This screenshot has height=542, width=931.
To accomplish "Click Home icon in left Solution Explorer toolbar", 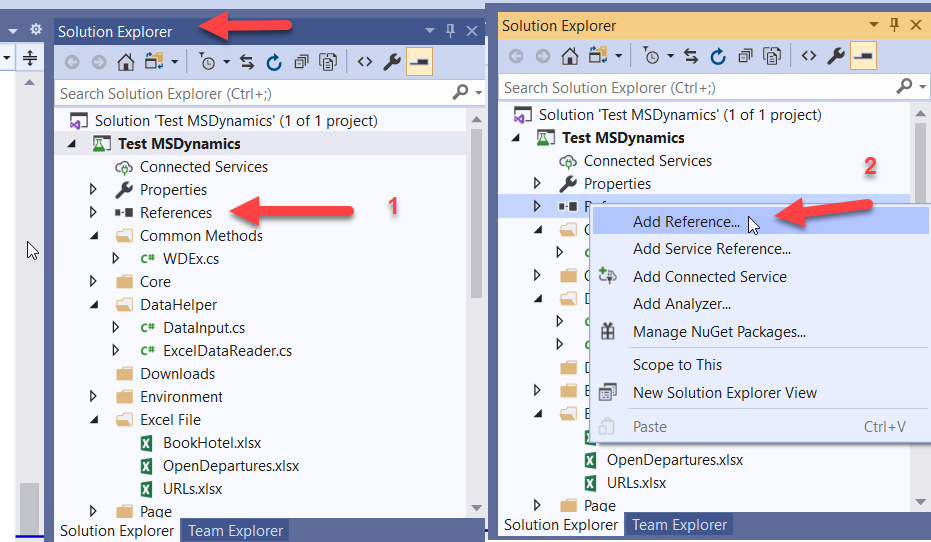I will tap(126, 62).
